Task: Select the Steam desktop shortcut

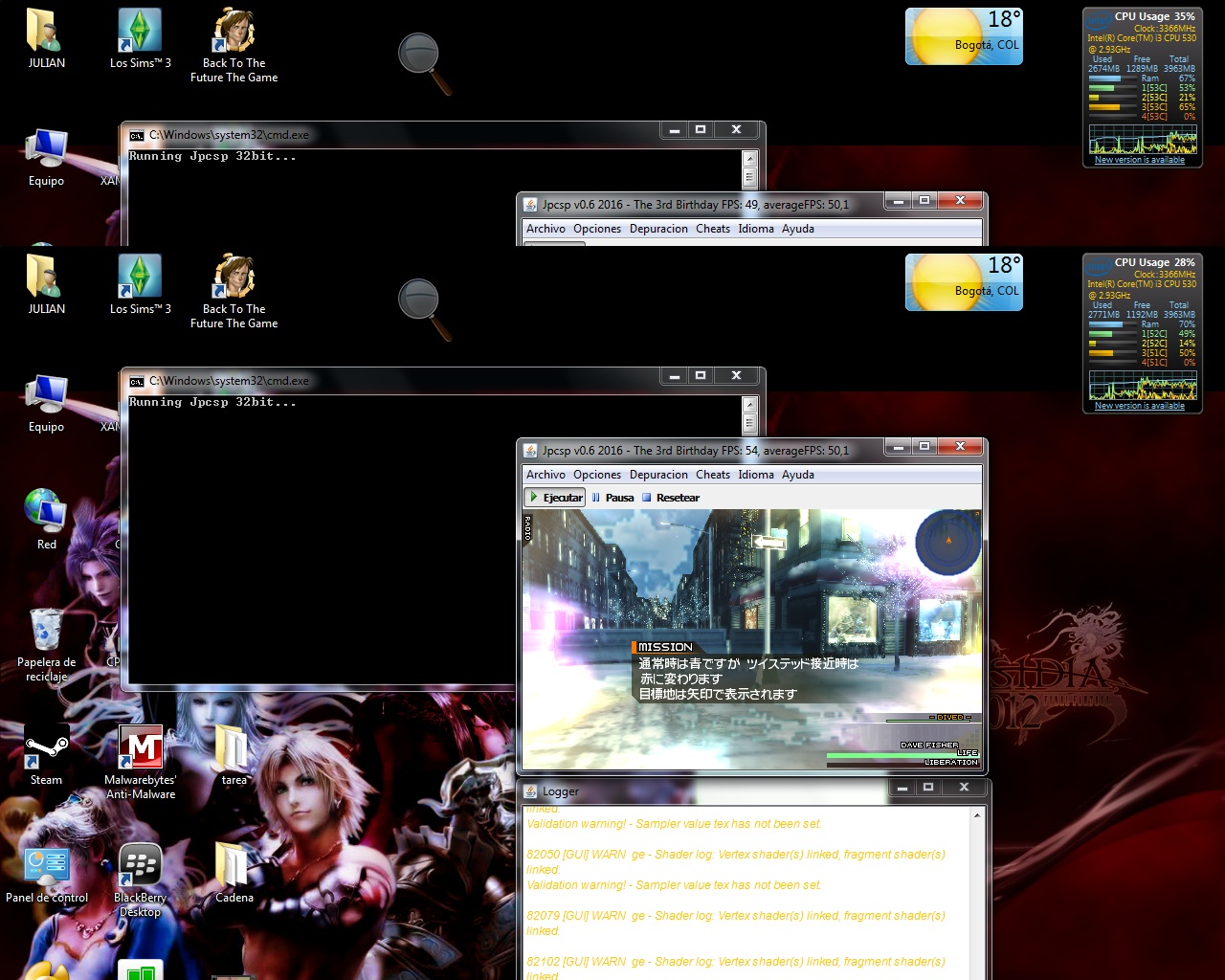Action: click(x=46, y=754)
